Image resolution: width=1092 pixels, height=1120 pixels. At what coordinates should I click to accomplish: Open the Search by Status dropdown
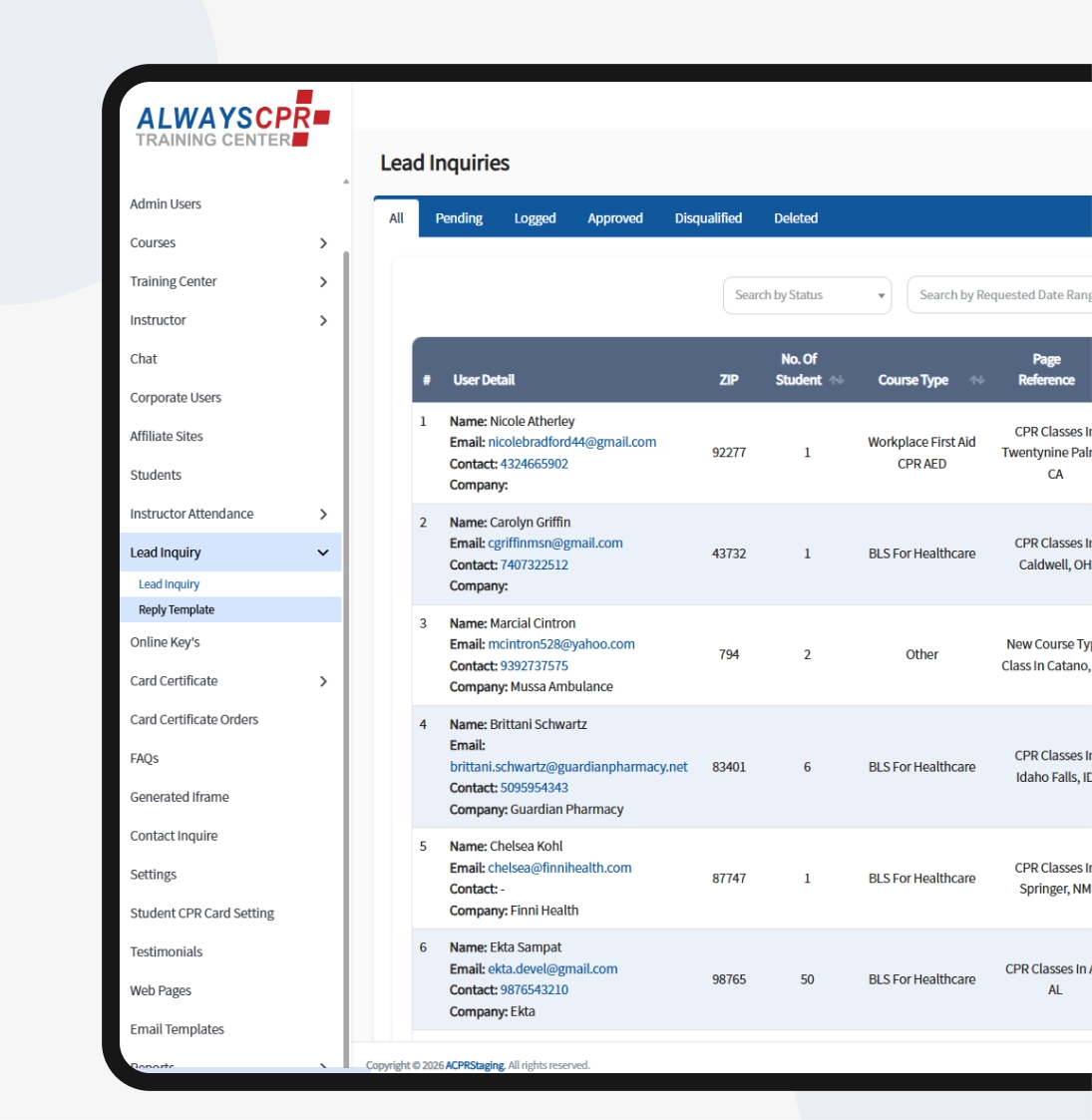pyautogui.click(x=807, y=295)
